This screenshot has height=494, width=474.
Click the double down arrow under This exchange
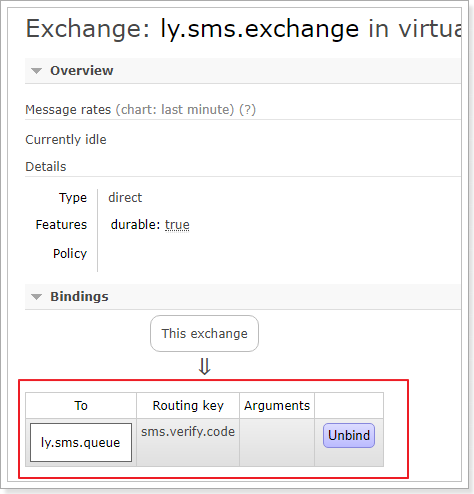click(x=204, y=366)
